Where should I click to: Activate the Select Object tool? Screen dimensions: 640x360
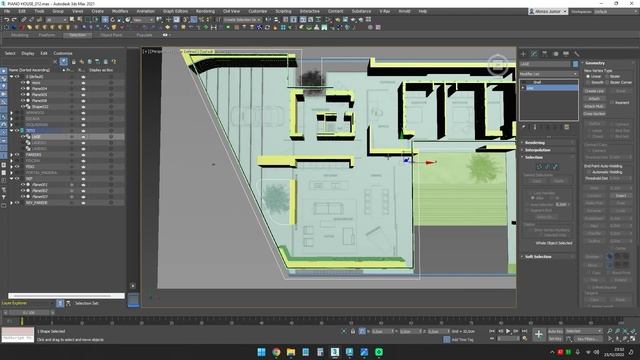point(72,20)
